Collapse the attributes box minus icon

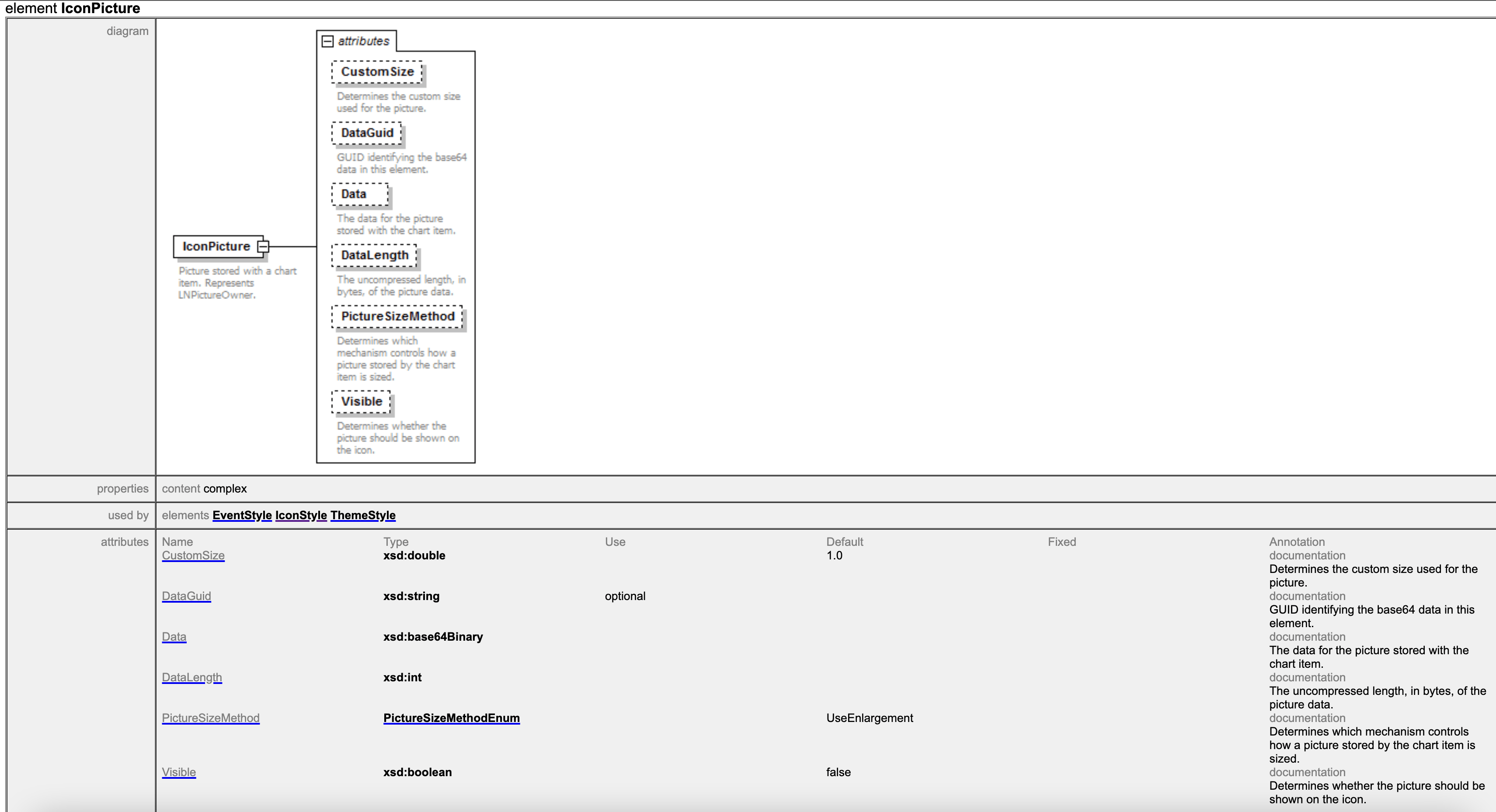coord(327,41)
